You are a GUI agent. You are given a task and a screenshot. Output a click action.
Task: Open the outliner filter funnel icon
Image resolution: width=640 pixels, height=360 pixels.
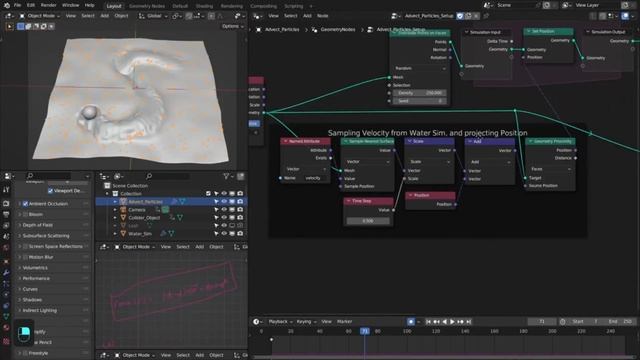[x=226, y=176]
